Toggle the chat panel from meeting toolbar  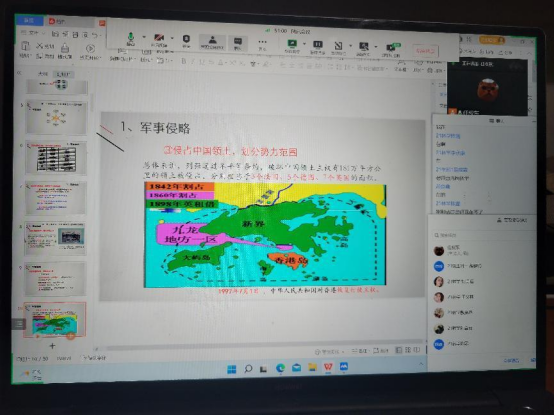click(x=238, y=43)
